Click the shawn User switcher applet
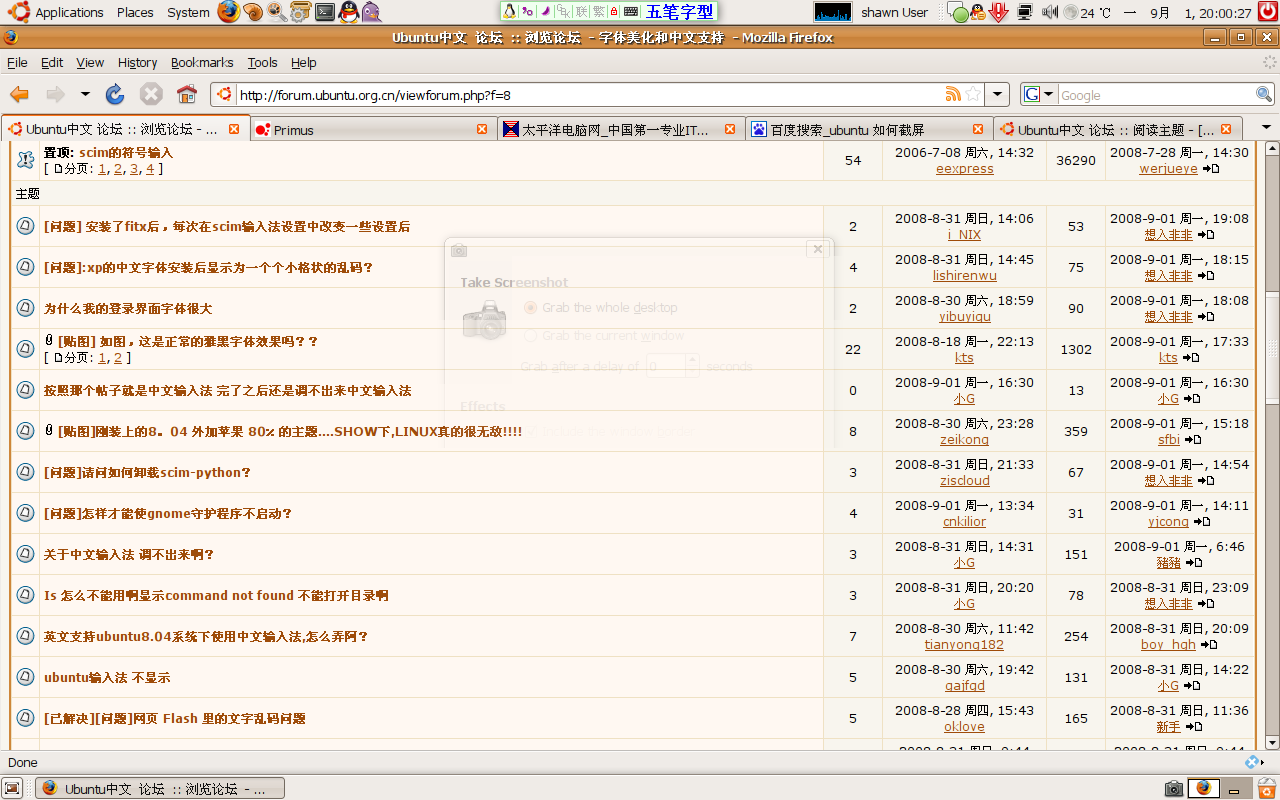This screenshot has height=800, width=1280. [894, 13]
